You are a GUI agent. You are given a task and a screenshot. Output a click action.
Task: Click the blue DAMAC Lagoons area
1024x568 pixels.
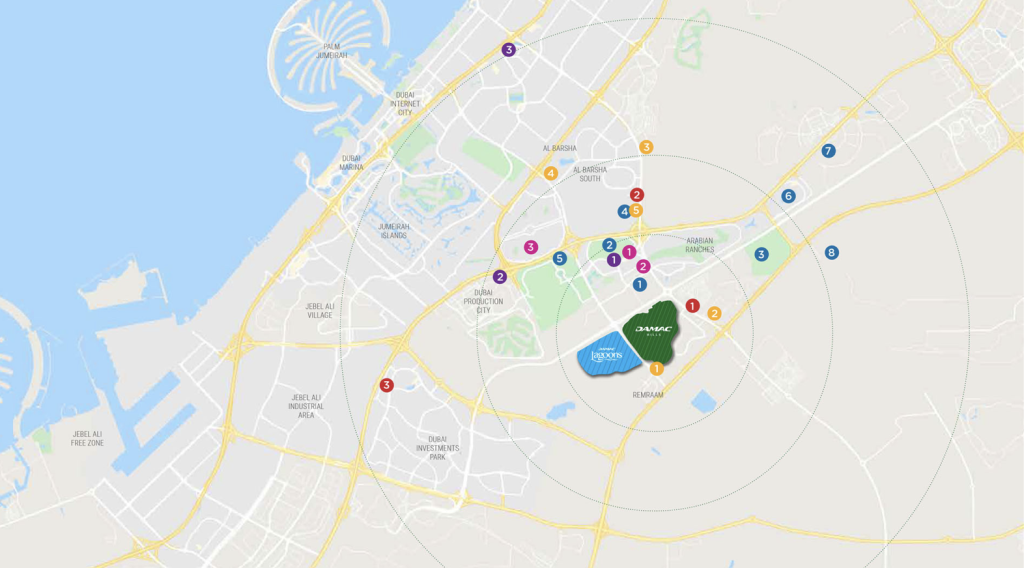[607, 355]
